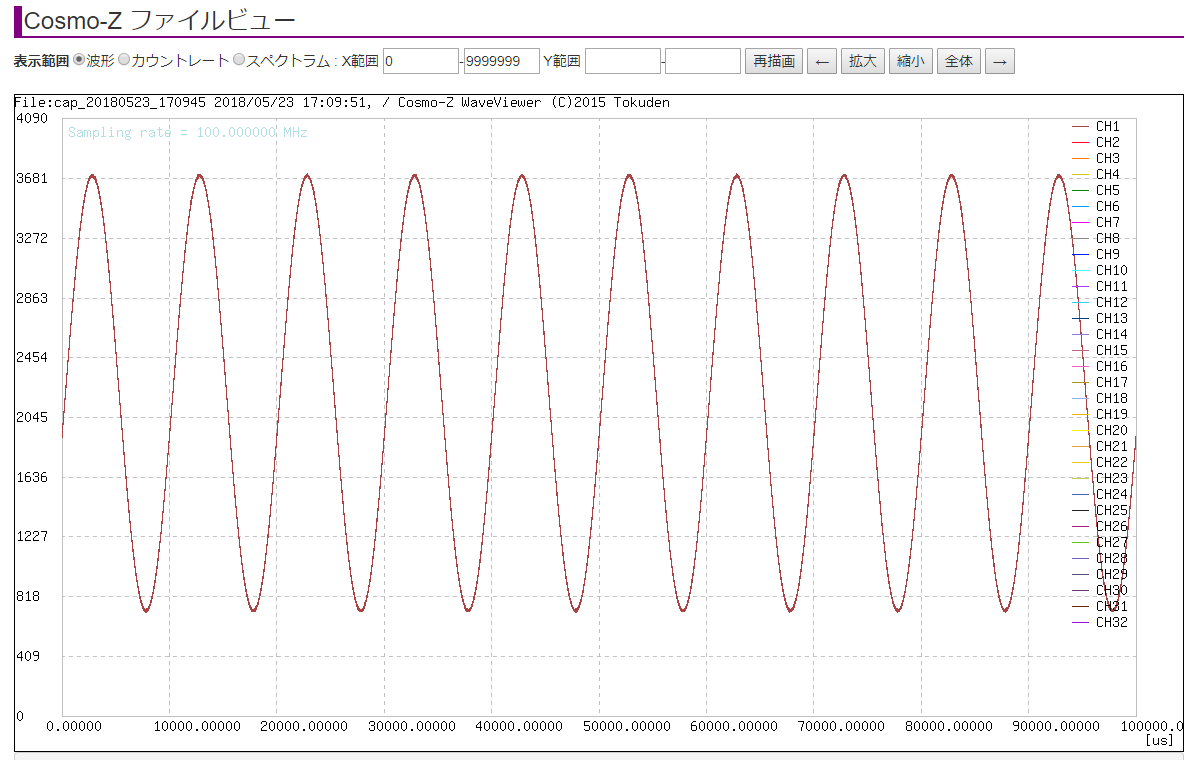This screenshot has width=1192, height=760.
Task: Click the Y範囲 minimum input field
Action: 622,61
